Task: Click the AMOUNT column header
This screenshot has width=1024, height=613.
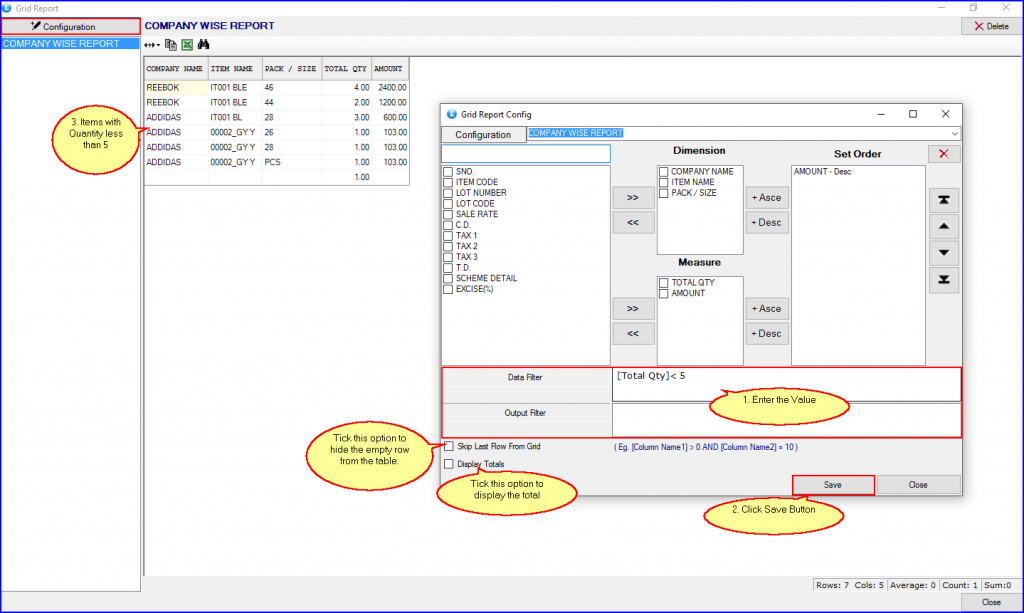Action: pos(390,69)
